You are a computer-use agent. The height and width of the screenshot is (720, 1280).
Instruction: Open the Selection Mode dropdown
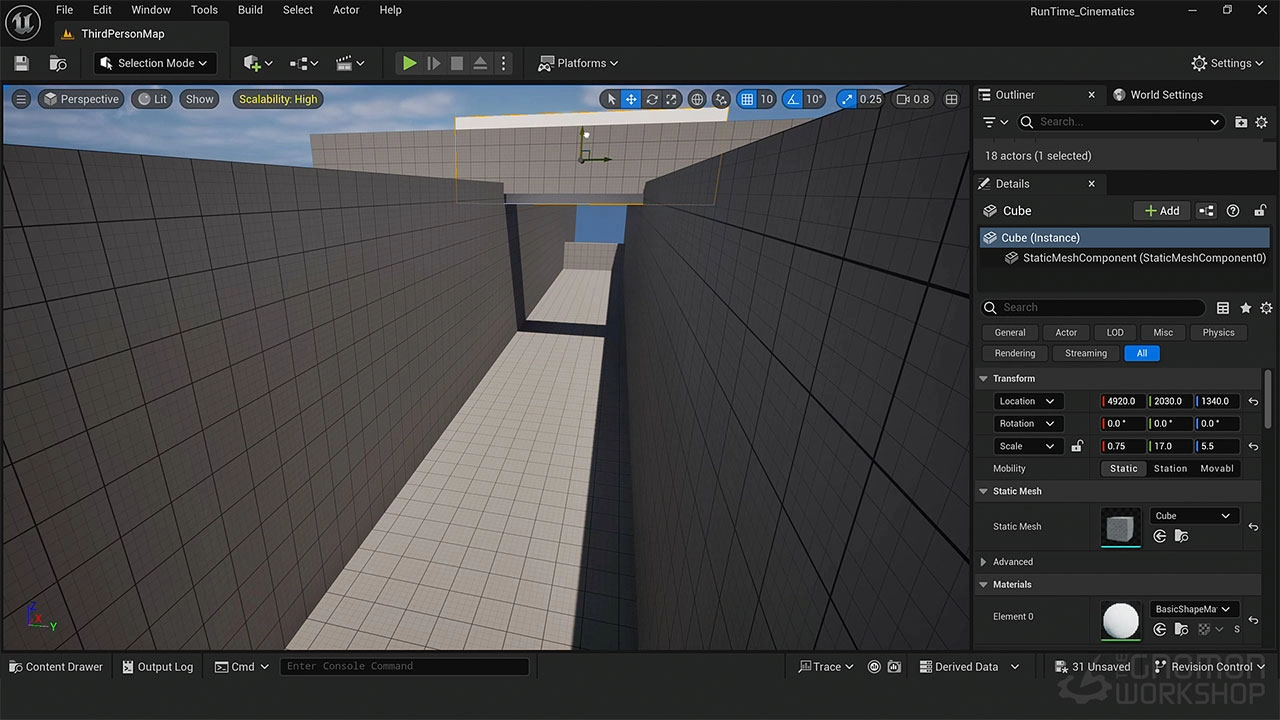pyautogui.click(x=155, y=63)
